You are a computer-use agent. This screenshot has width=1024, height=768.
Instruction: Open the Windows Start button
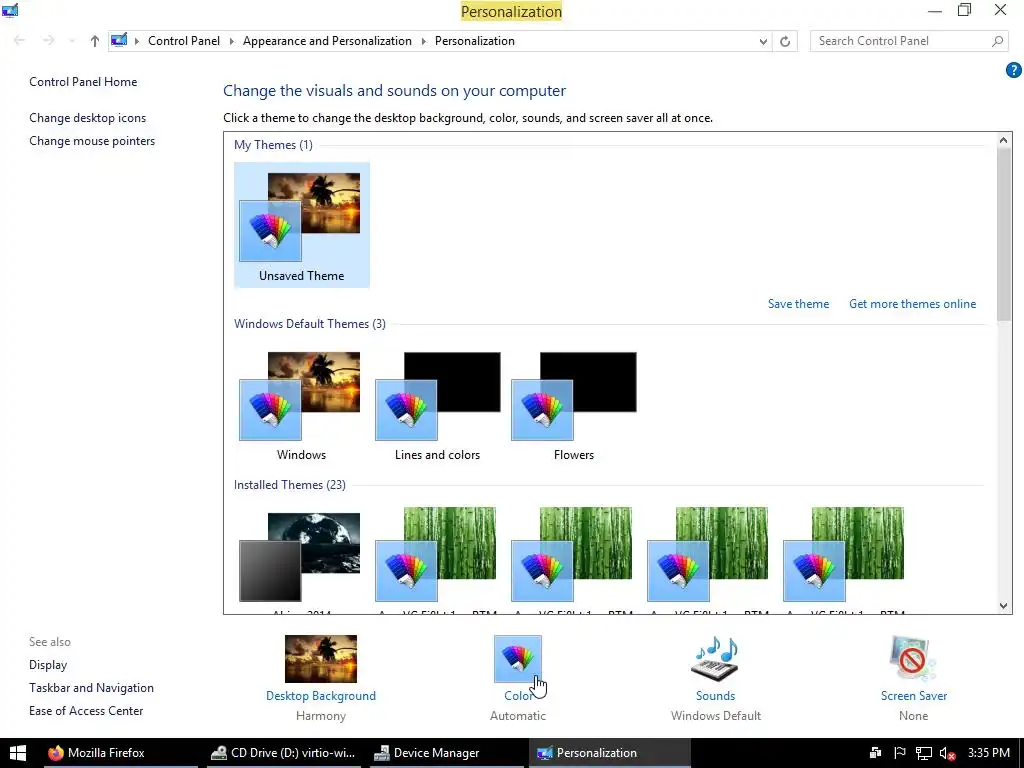pyautogui.click(x=18, y=752)
